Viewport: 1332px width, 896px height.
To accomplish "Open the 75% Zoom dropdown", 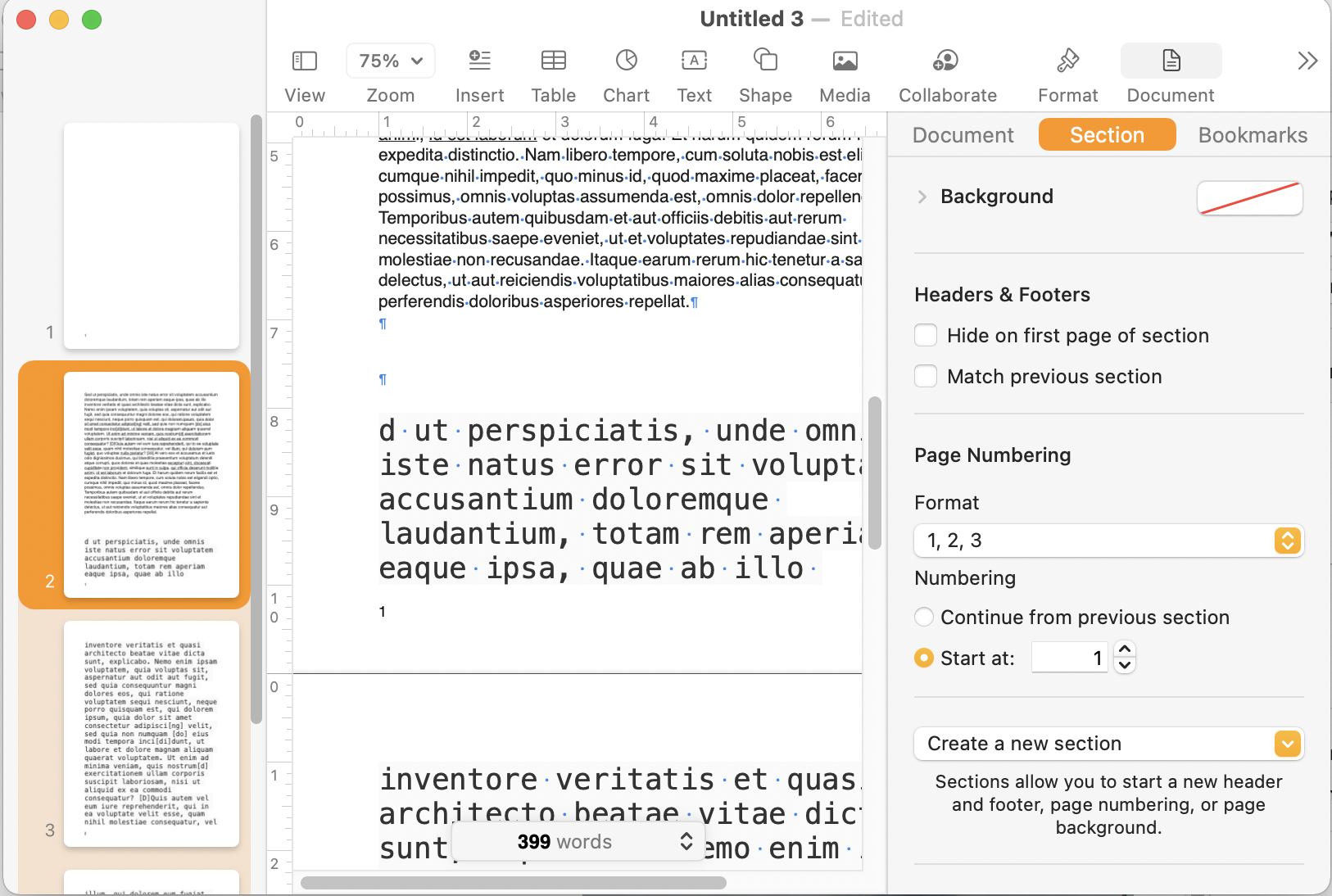I will click(x=391, y=61).
